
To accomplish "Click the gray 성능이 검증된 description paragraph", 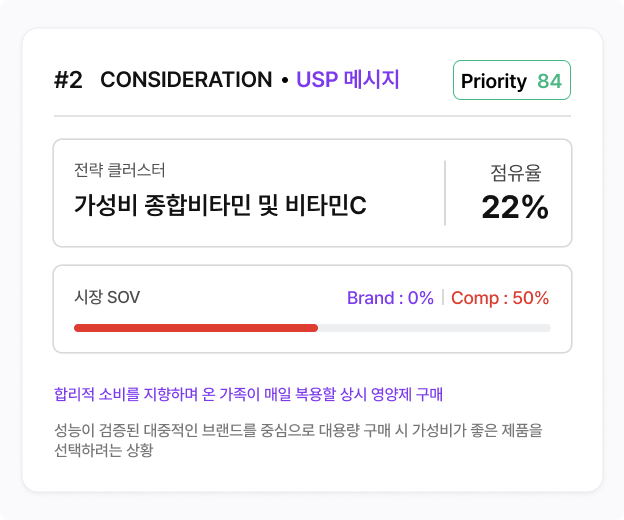I will [298, 440].
